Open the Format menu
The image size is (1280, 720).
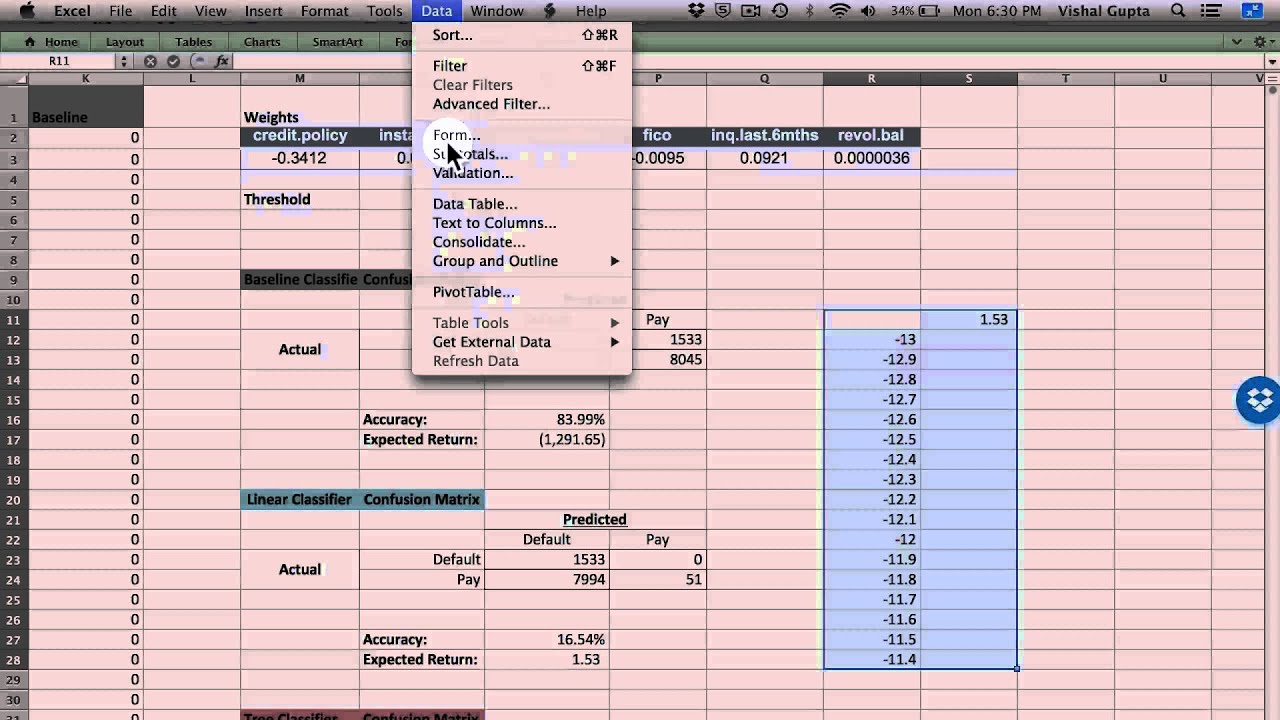[x=324, y=11]
